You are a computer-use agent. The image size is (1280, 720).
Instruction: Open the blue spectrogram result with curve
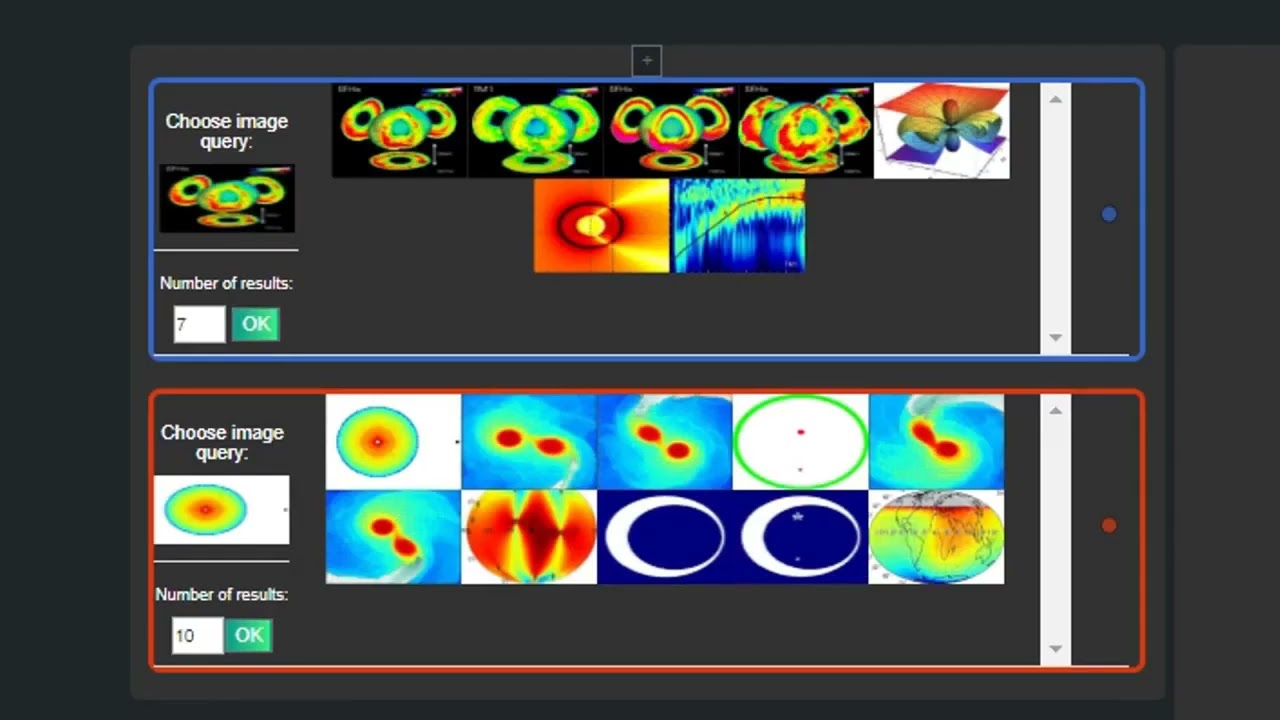pyautogui.click(x=738, y=226)
